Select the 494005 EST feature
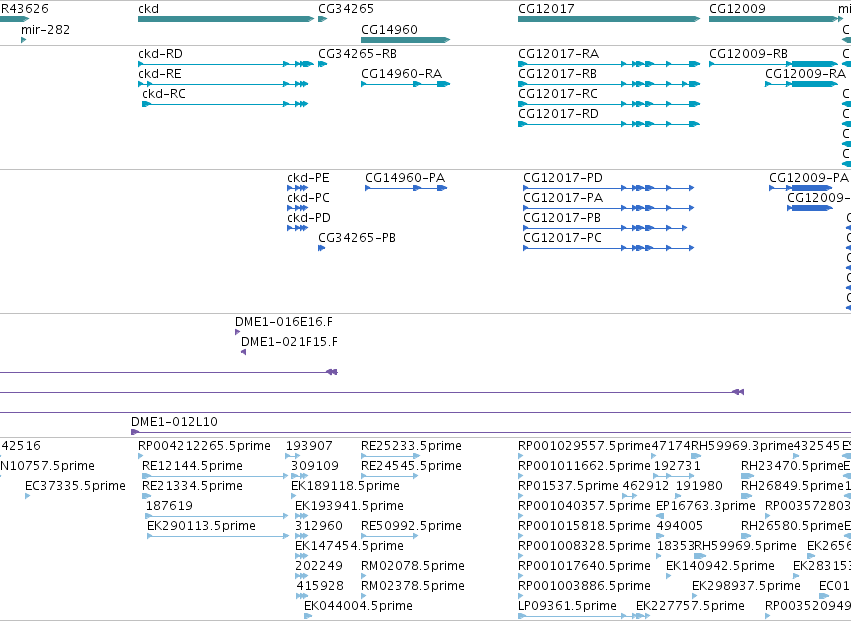Screen dimensions: 851x621 (x=661, y=536)
